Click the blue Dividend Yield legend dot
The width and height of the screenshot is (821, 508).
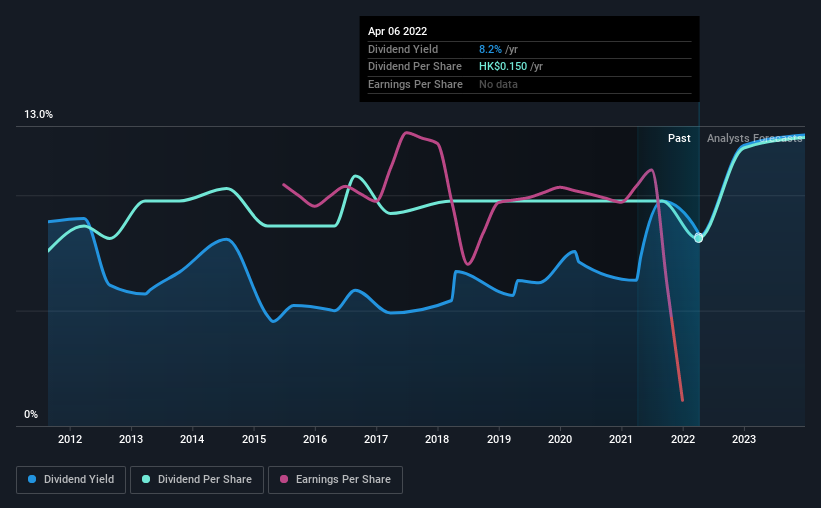(32, 479)
